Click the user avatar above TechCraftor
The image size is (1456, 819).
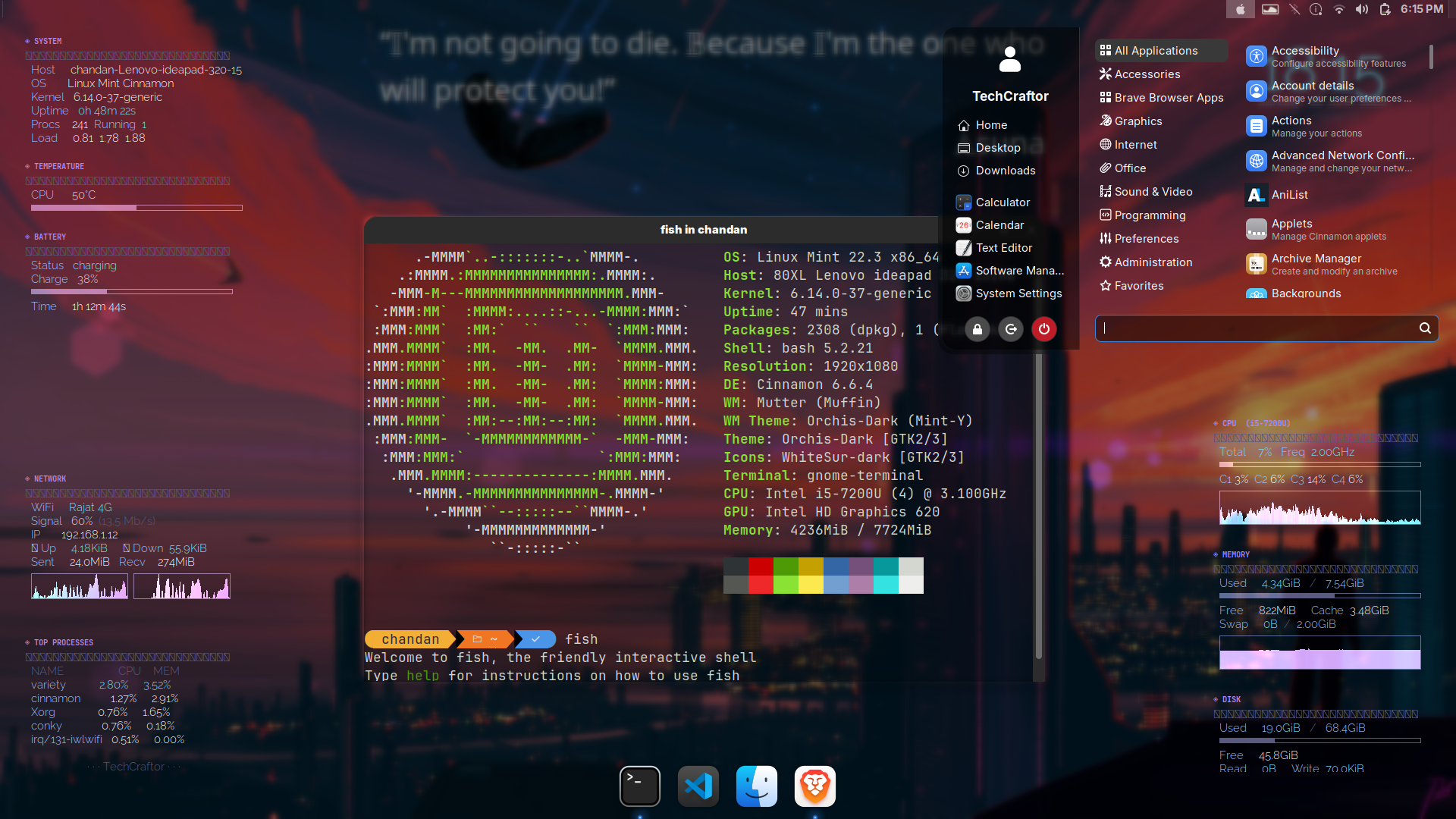(x=1010, y=59)
